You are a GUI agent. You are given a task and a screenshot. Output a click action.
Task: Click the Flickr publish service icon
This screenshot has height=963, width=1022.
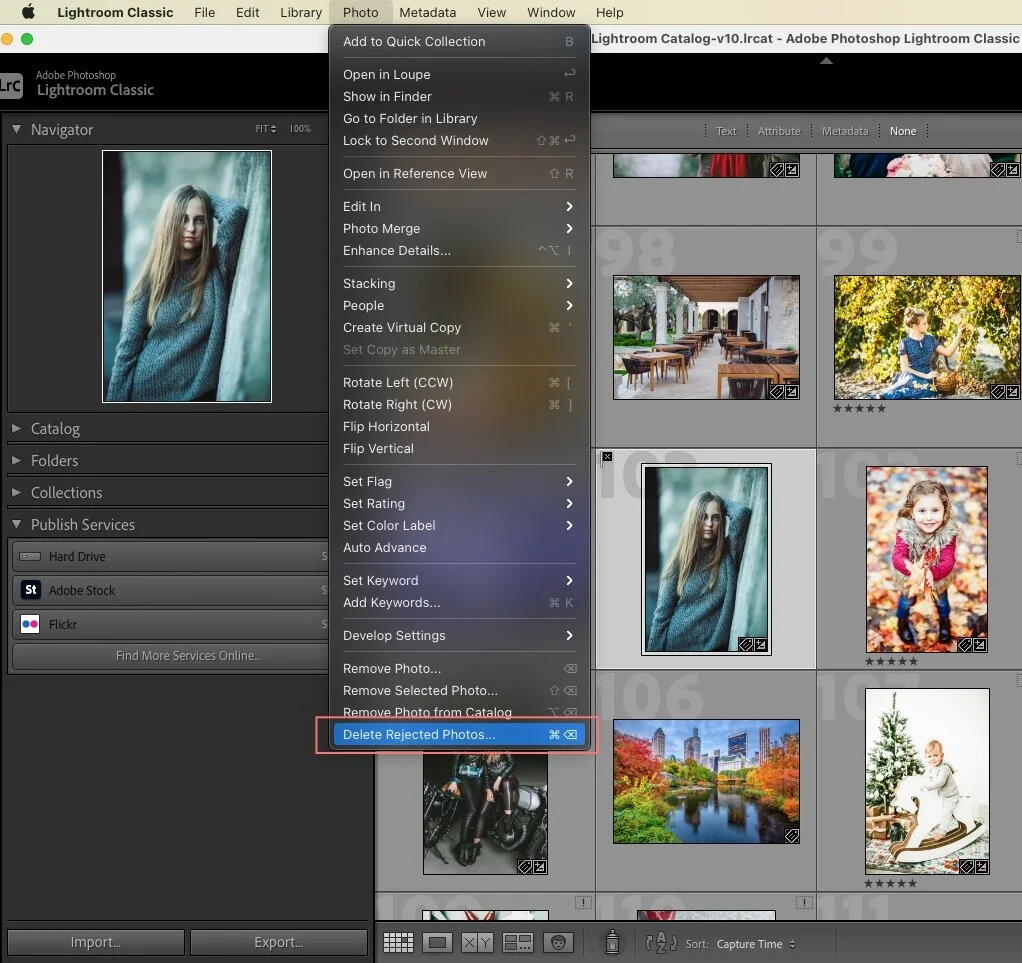pyautogui.click(x=30, y=624)
